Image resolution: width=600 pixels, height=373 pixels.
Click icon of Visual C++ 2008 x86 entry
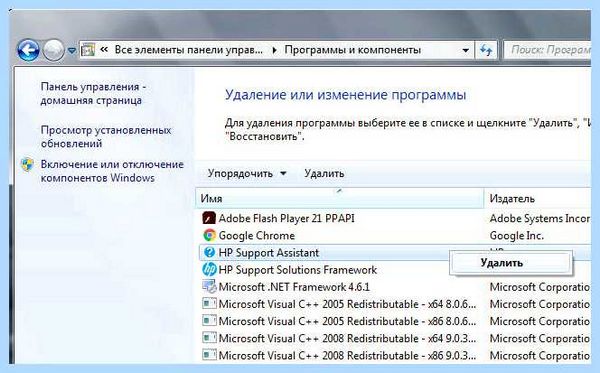(x=209, y=355)
